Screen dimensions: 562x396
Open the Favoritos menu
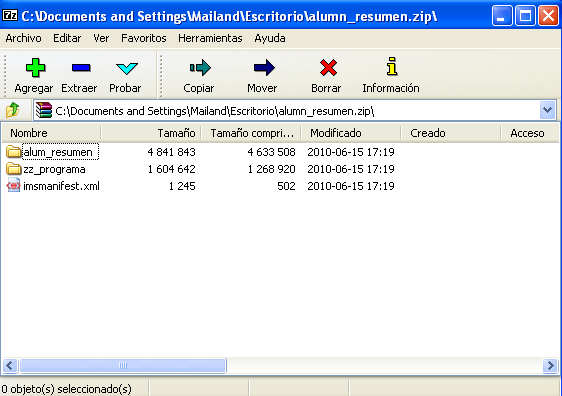[143, 38]
